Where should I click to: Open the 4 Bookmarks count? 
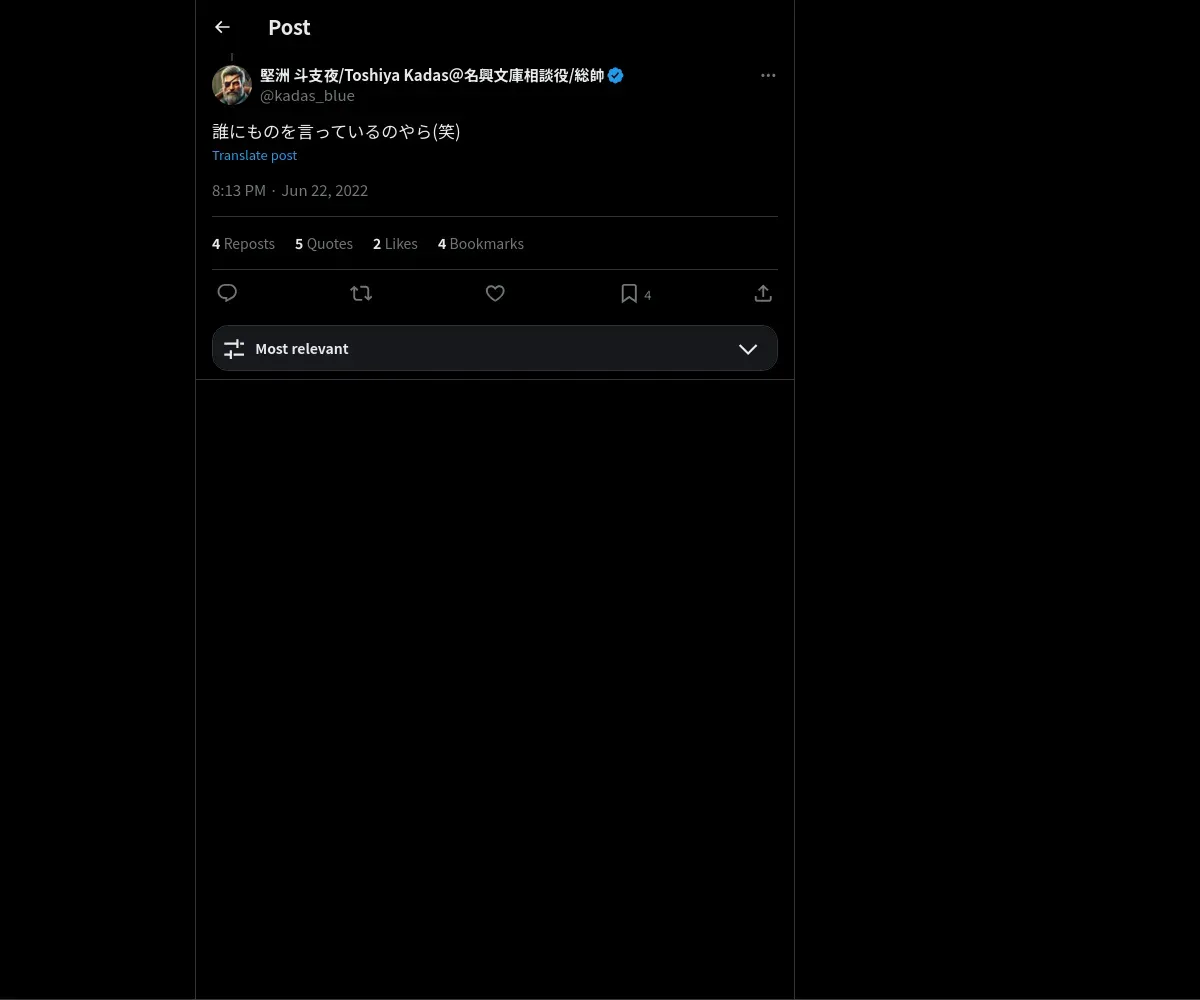click(x=481, y=243)
